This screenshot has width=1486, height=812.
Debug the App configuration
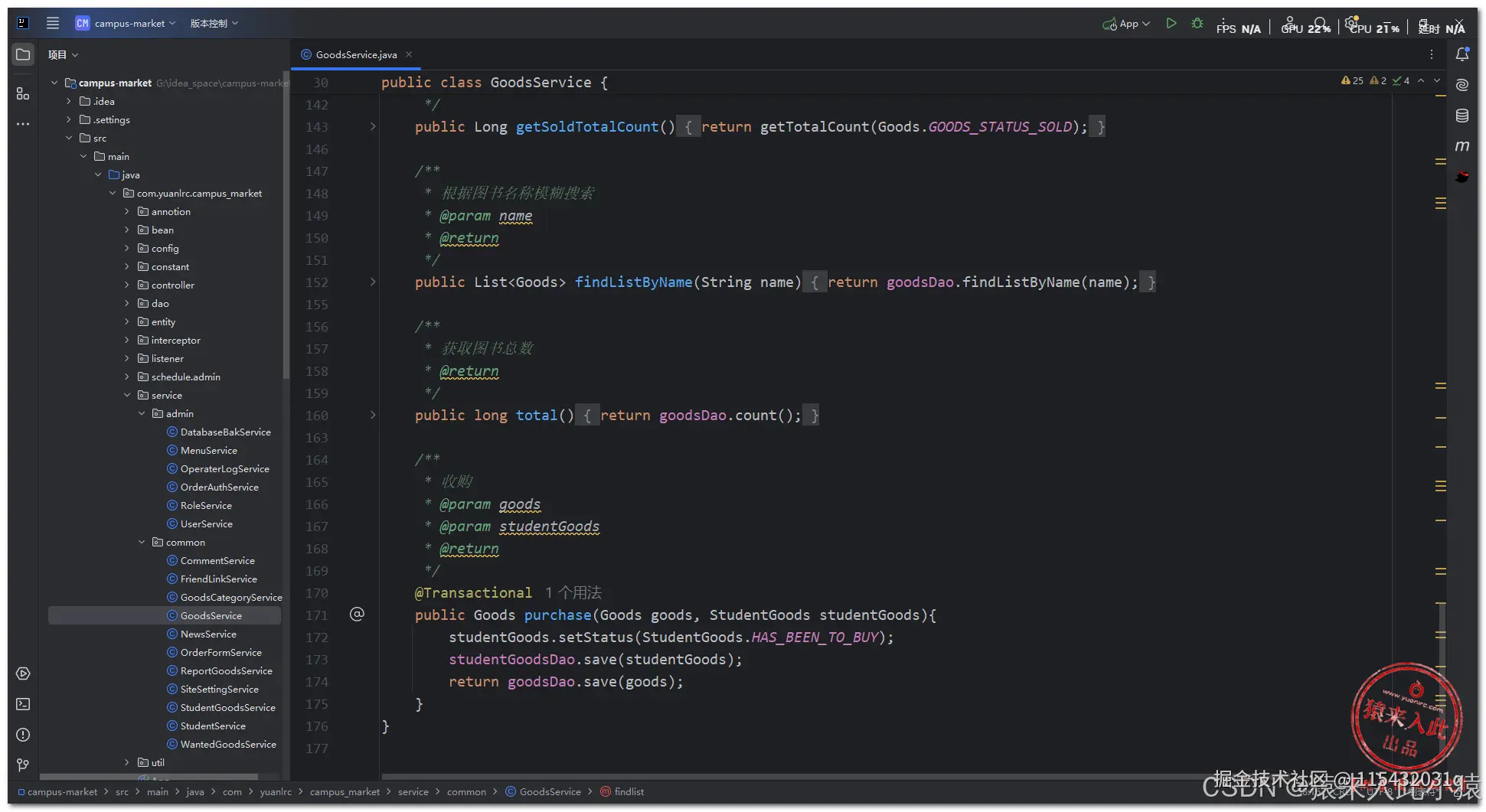click(1197, 23)
